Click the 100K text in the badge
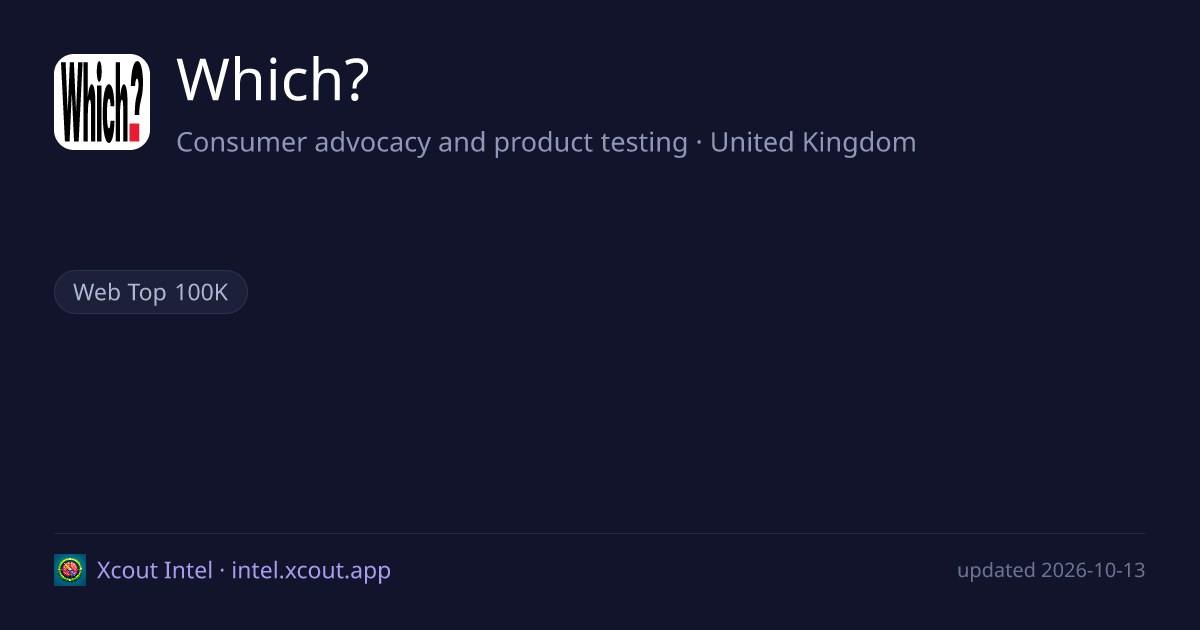This screenshot has width=1200, height=630. (201, 293)
